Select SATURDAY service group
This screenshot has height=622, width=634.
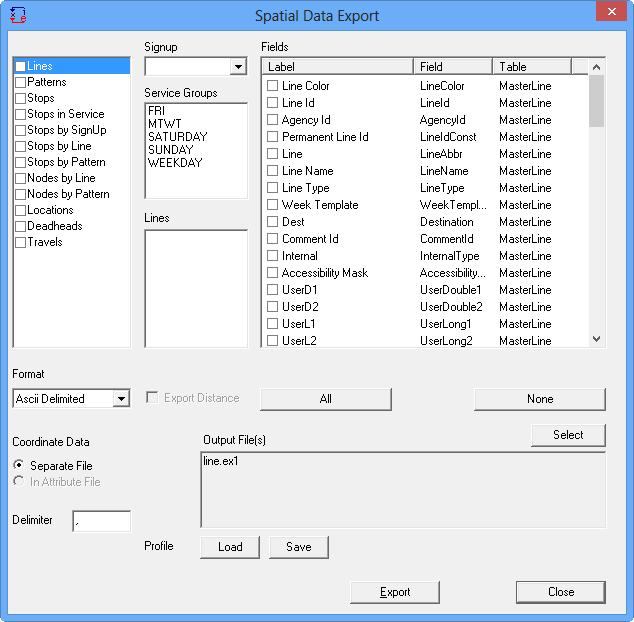178,137
